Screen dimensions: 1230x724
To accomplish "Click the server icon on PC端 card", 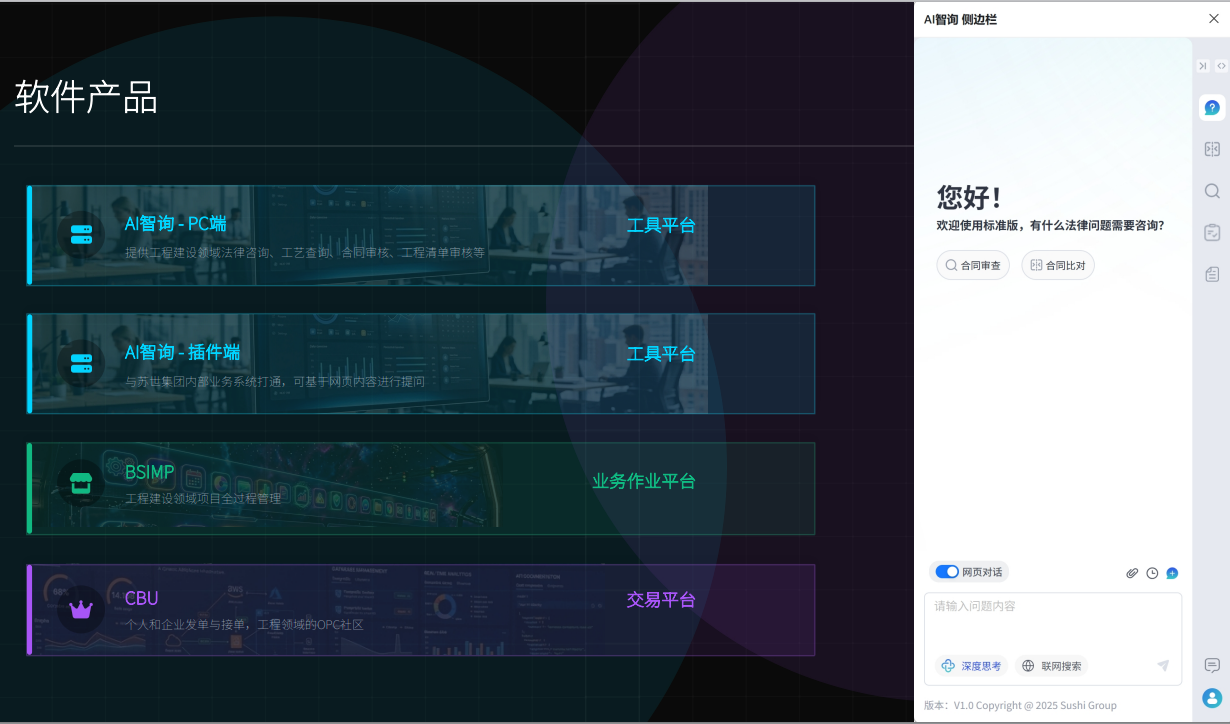I will click(81, 235).
